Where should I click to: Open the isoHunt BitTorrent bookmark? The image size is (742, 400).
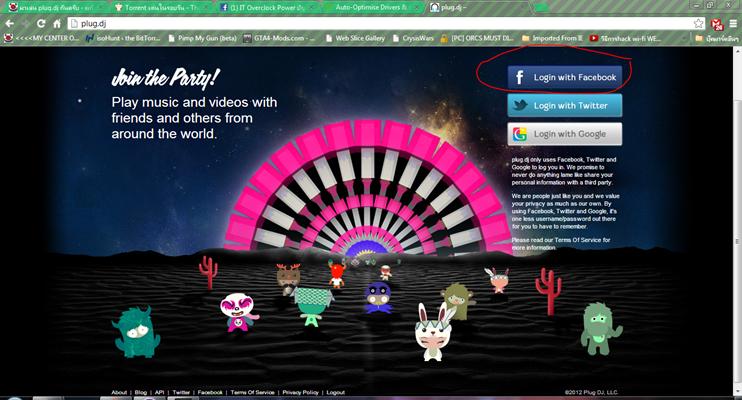[x=124, y=38]
